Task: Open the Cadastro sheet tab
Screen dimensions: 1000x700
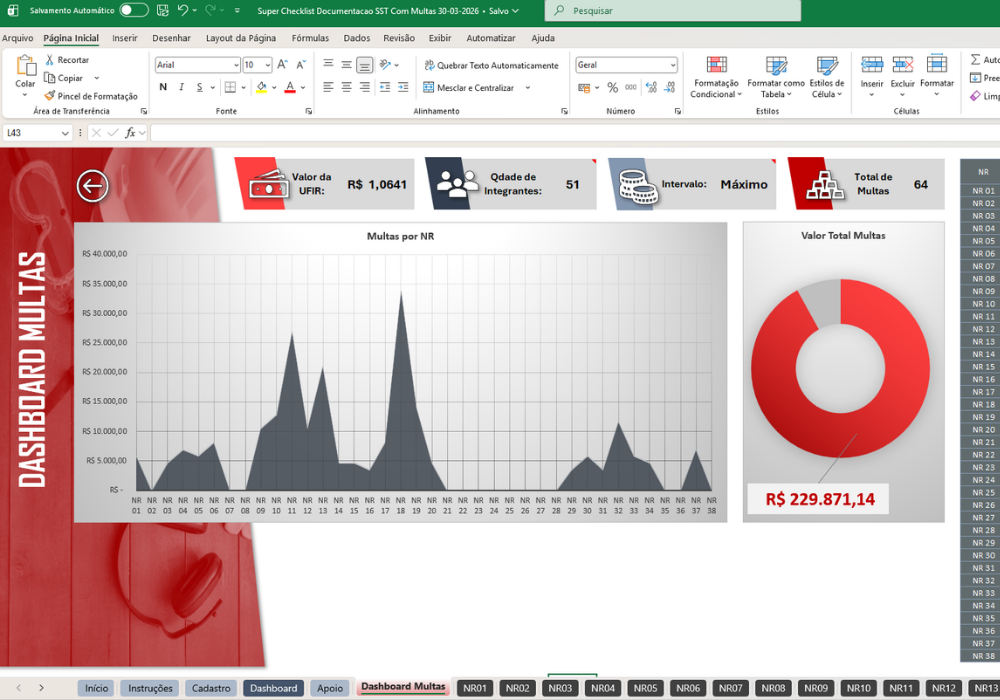Action: coord(211,688)
